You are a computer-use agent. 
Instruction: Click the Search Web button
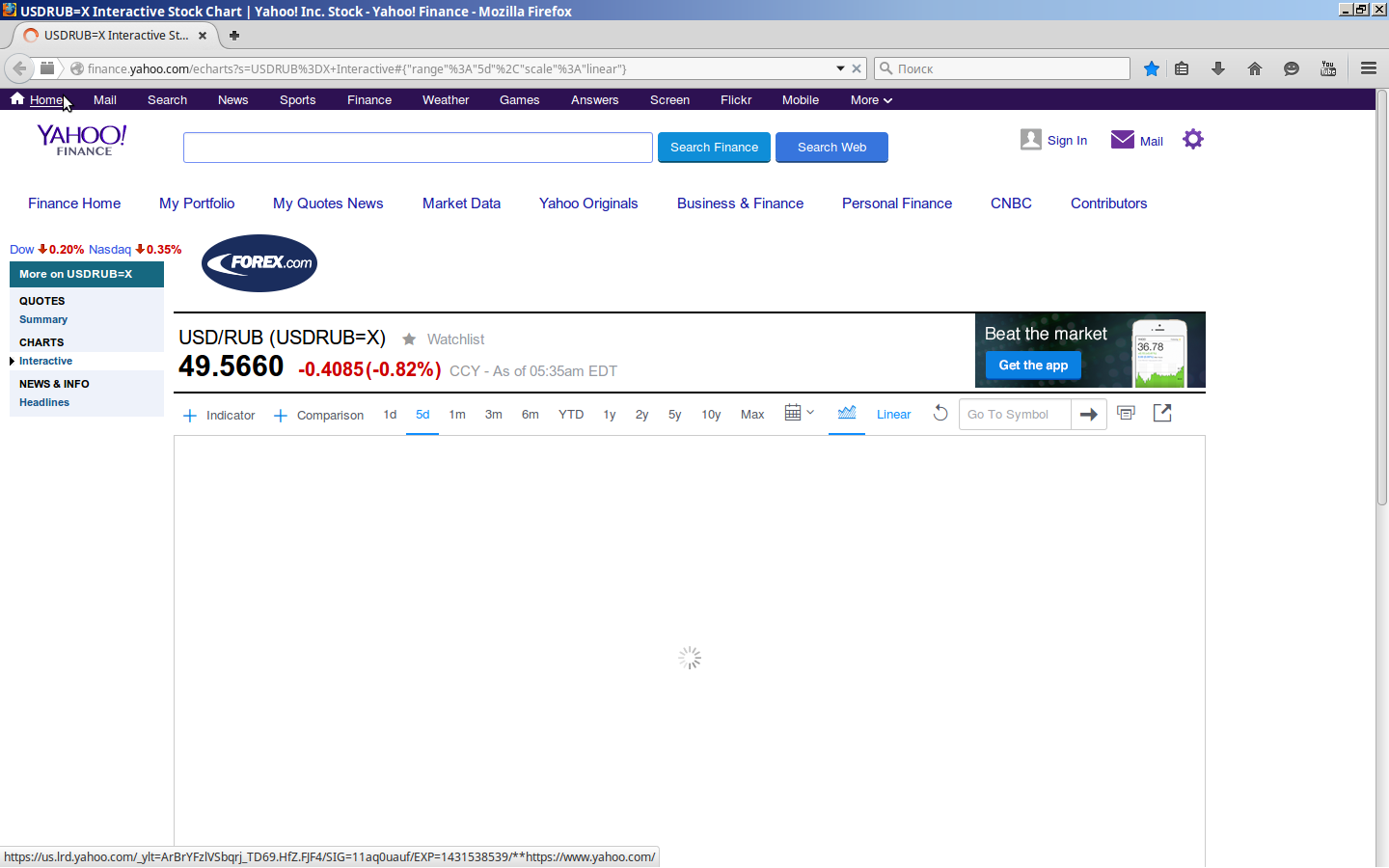click(831, 148)
